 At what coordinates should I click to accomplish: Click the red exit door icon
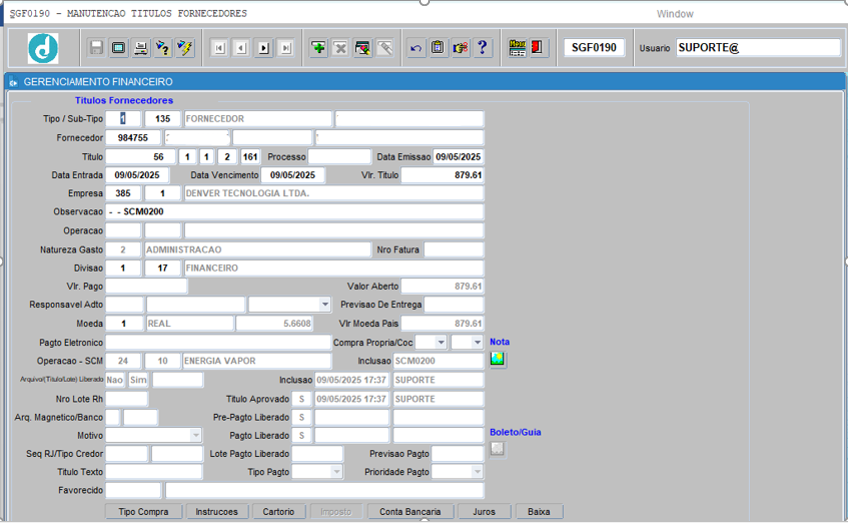538,48
